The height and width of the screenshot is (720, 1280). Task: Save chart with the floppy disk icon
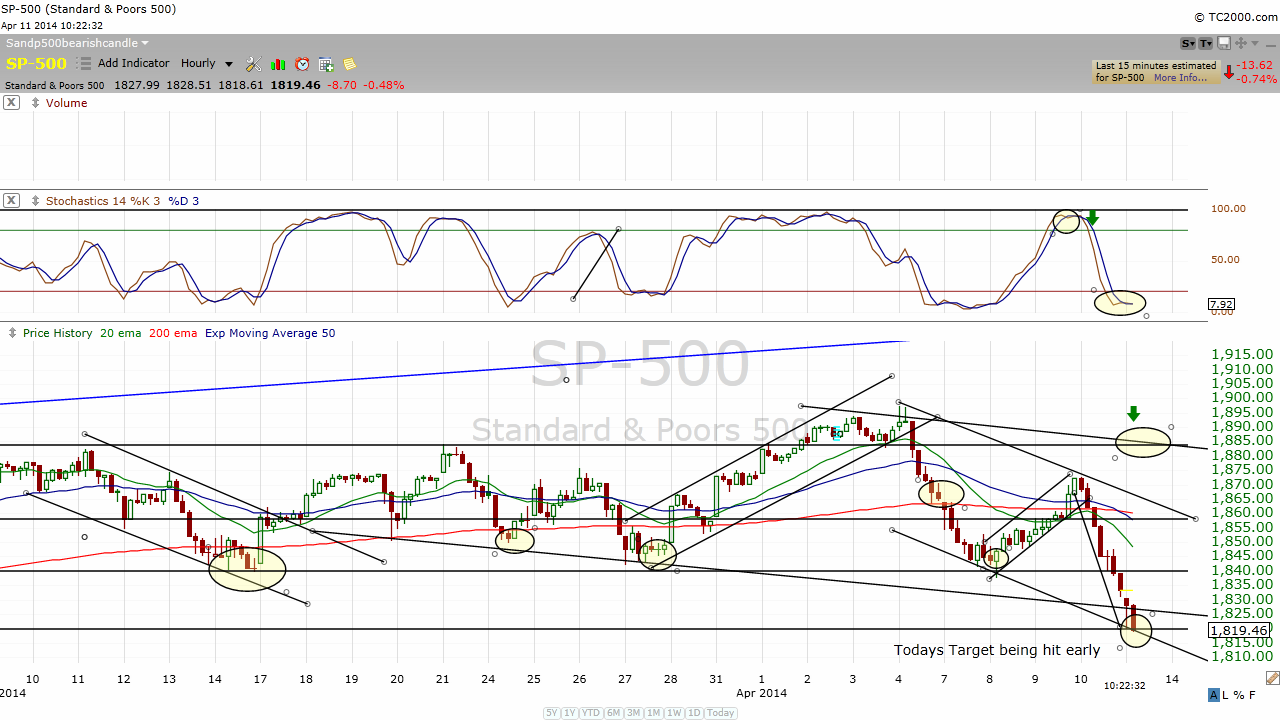[x=1224, y=43]
